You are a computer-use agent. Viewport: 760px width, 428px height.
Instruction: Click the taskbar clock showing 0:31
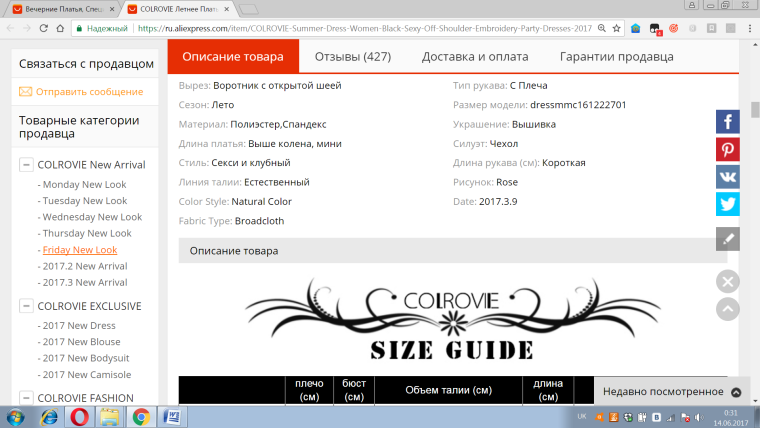730,417
